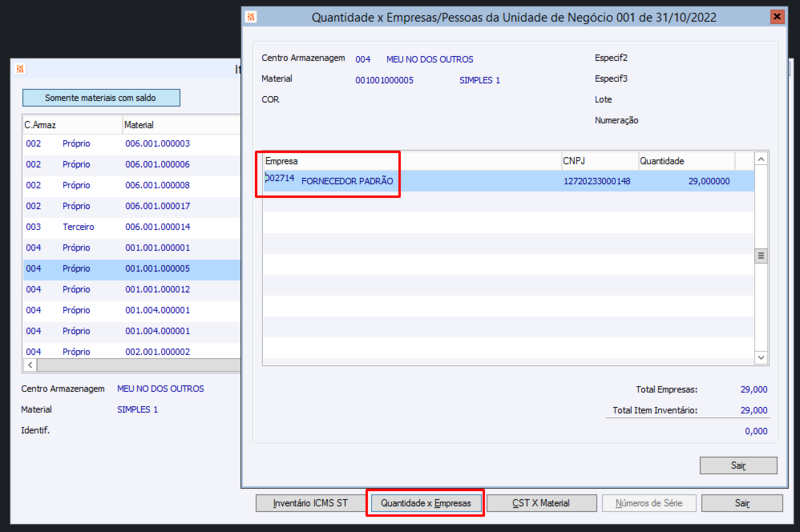Click material code 001001000005 in dialog
The width and height of the screenshot is (800, 532).
click(x=384, y=81)
